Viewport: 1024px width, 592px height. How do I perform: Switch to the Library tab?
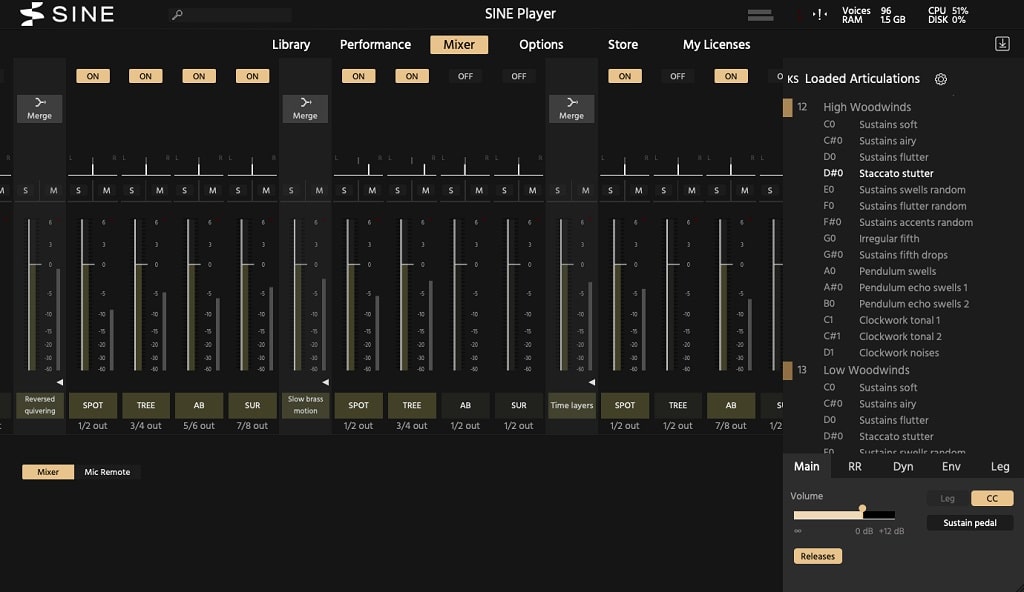click(291, 45)
